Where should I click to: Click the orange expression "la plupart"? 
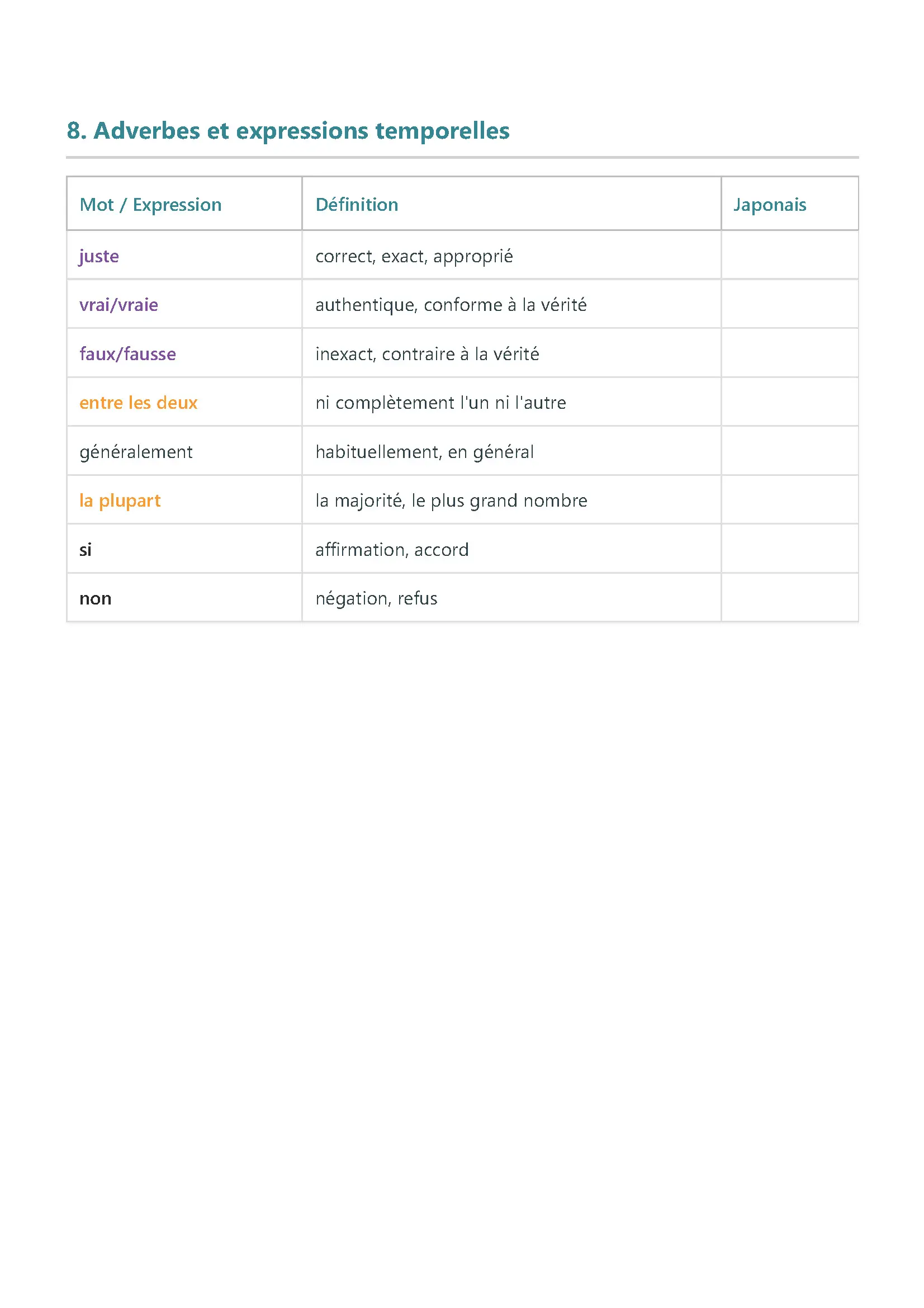point(120,500)
